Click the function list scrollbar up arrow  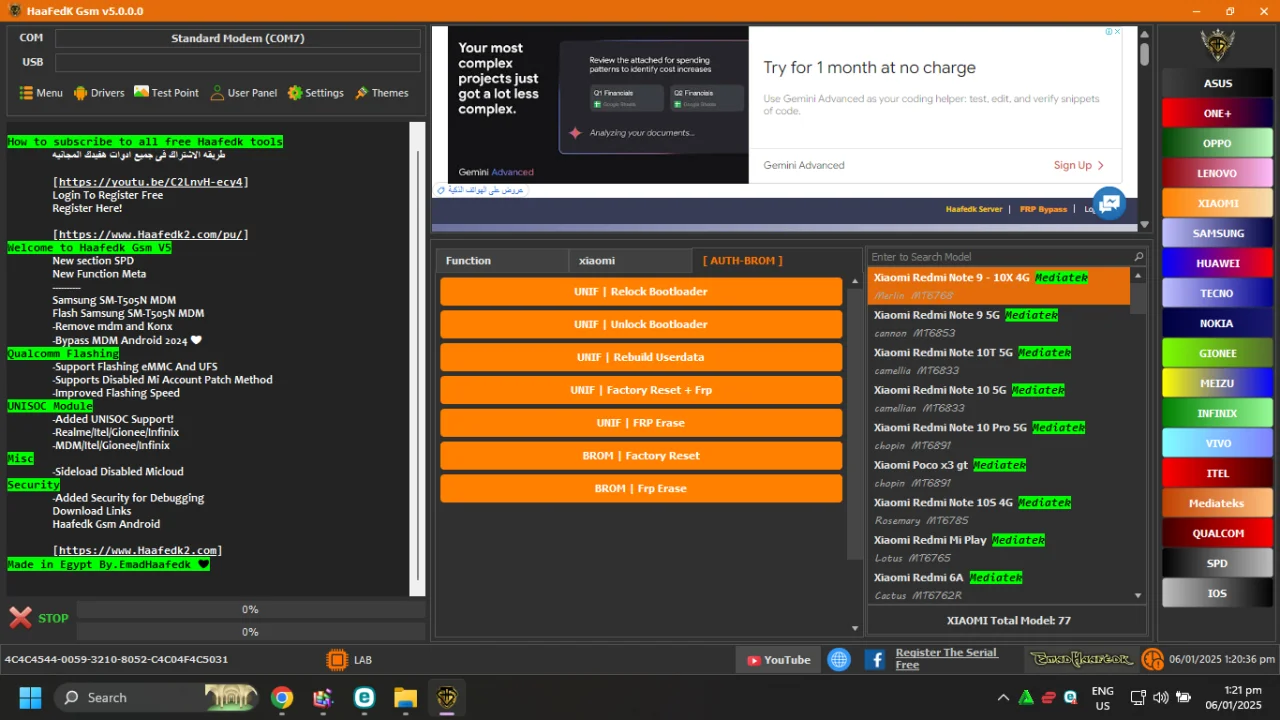click(854, 282)
